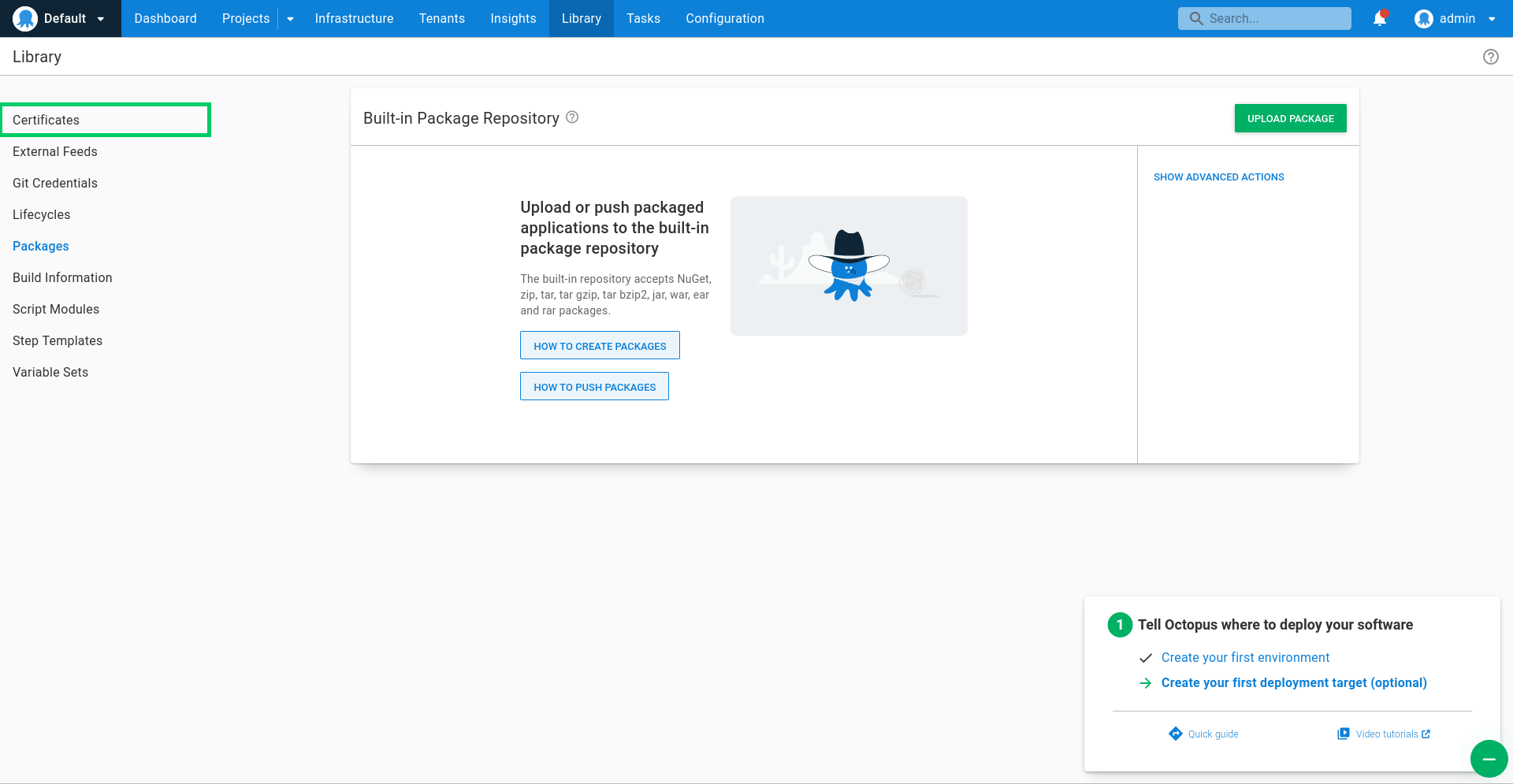Open External Feeds in the sidebar
The height and width of the screenshot is (784, 1513).
106,151
